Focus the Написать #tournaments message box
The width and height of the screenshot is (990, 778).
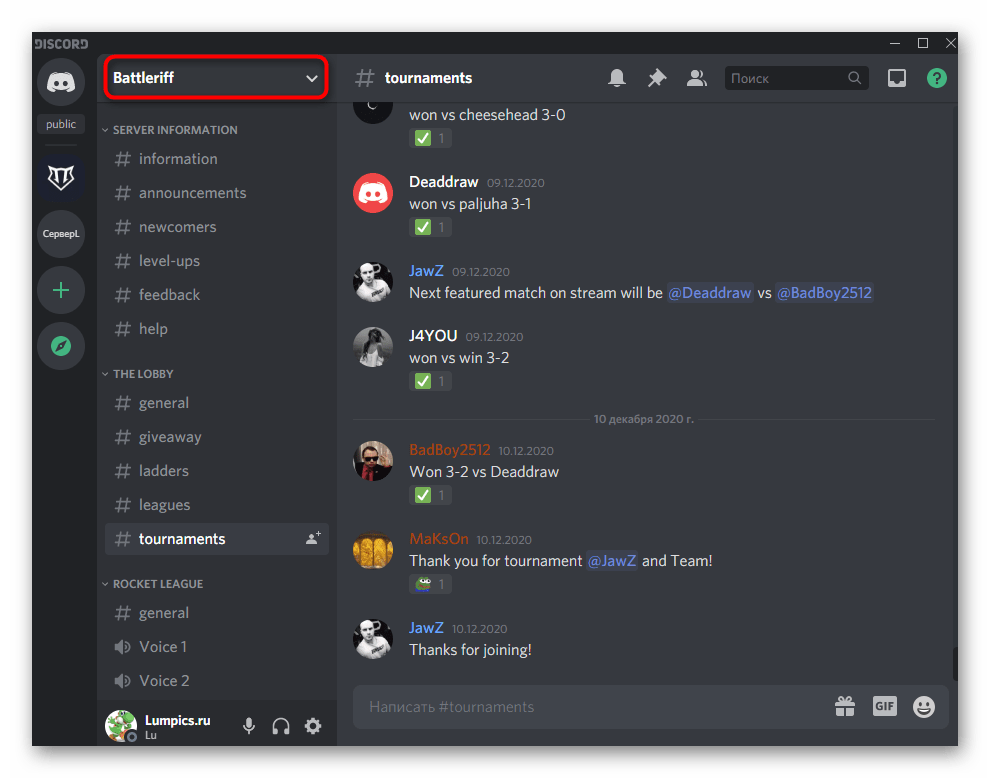[x=593, y=707]
